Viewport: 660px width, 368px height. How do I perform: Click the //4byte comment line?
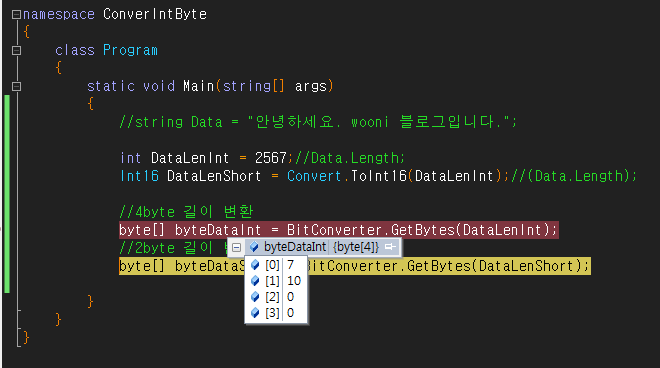[x=186, y=211]
